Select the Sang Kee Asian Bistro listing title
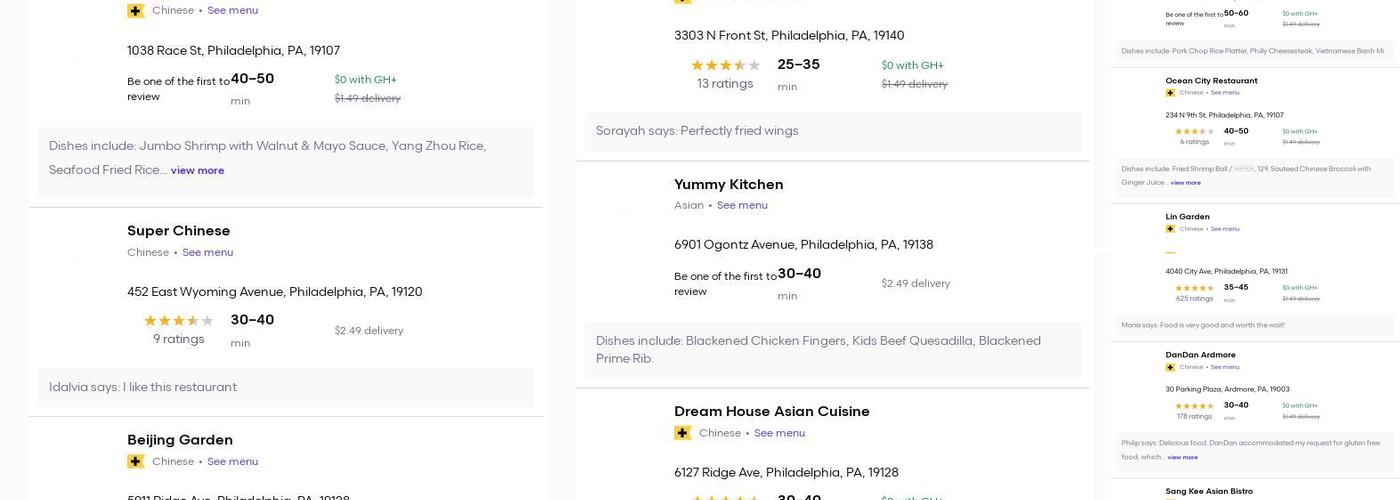Viewport: 1400px width, 500px height. [1208, 491]
